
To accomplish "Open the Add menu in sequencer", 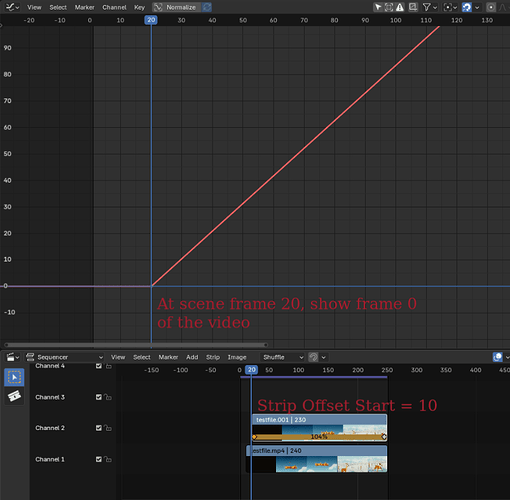I will coord(192,357).
